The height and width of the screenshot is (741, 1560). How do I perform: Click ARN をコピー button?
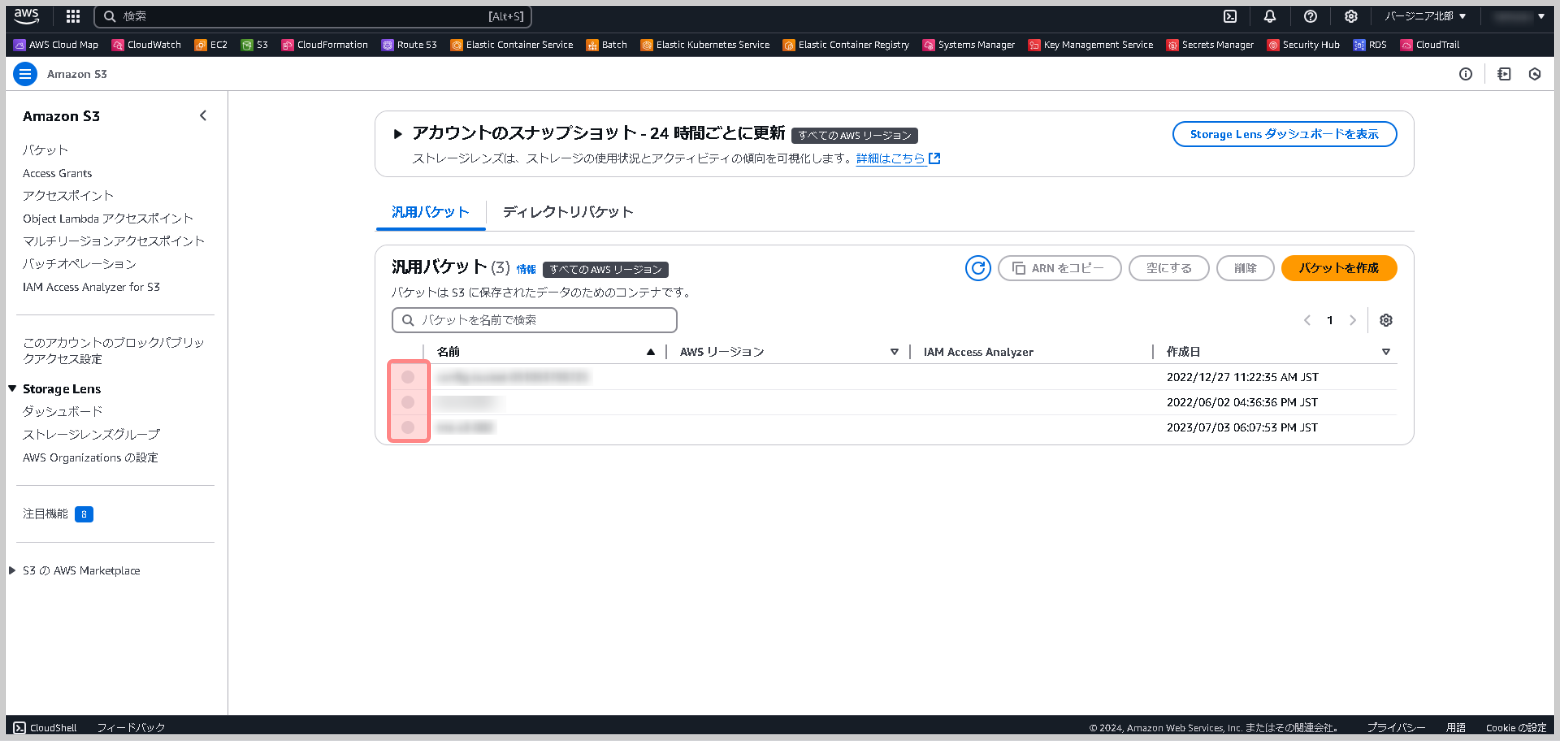pos(1060,268)
